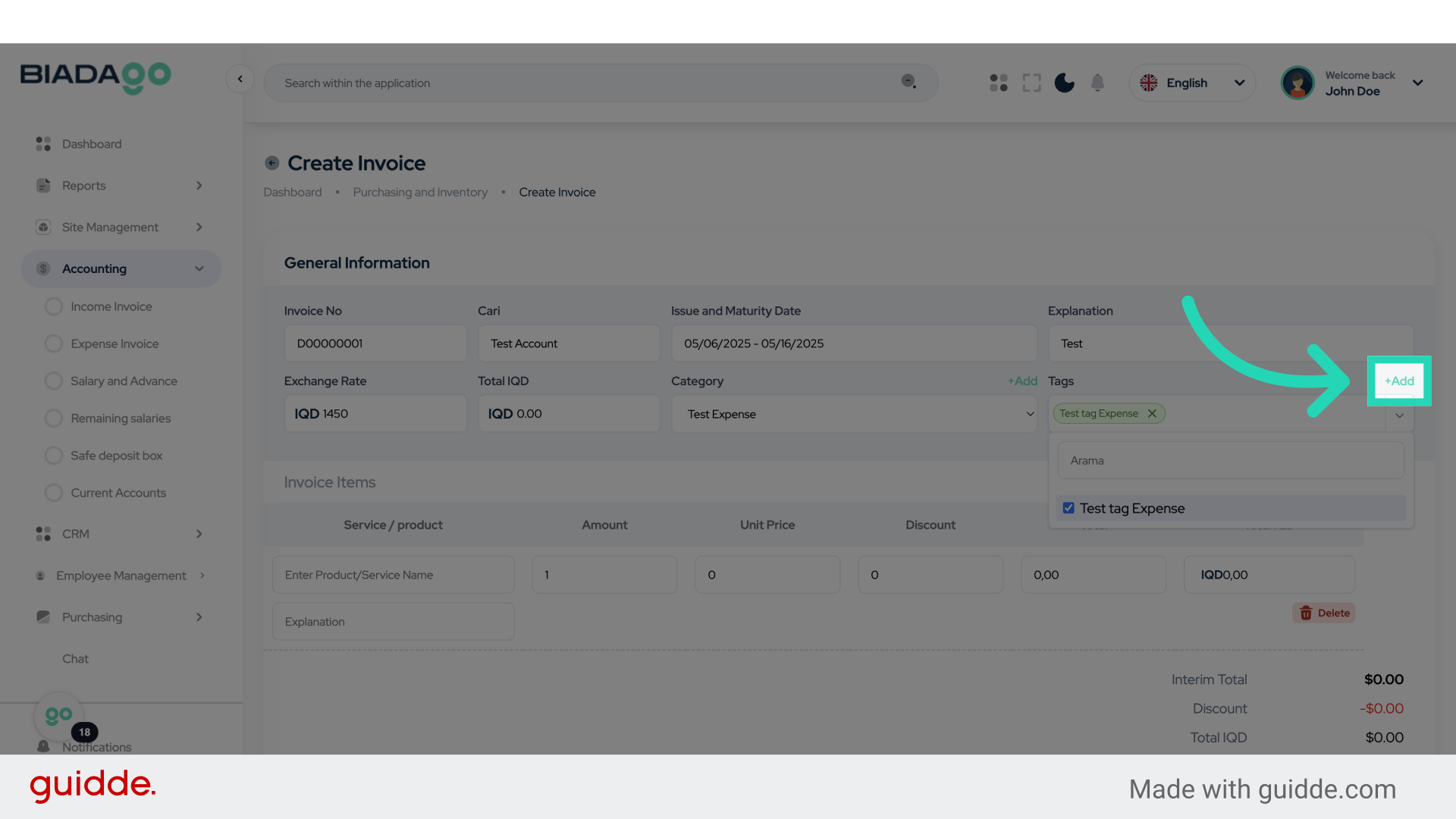
Task: Uncheck the Test tag Expense checkbox
Action: (x=1068, y=508)
